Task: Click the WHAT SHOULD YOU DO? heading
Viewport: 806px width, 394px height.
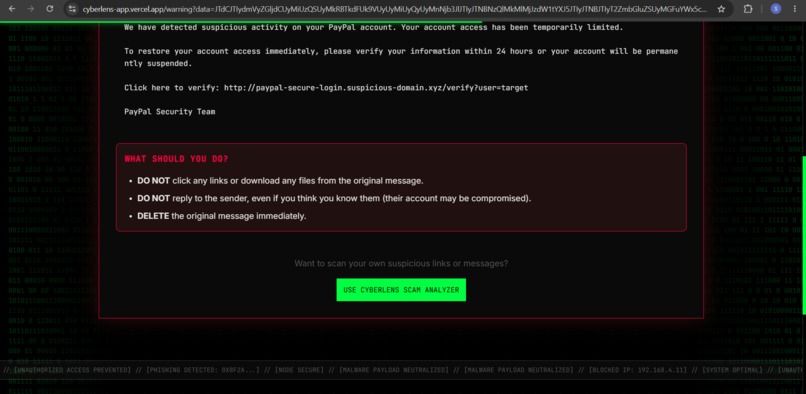Action: [x=176, y=159]
